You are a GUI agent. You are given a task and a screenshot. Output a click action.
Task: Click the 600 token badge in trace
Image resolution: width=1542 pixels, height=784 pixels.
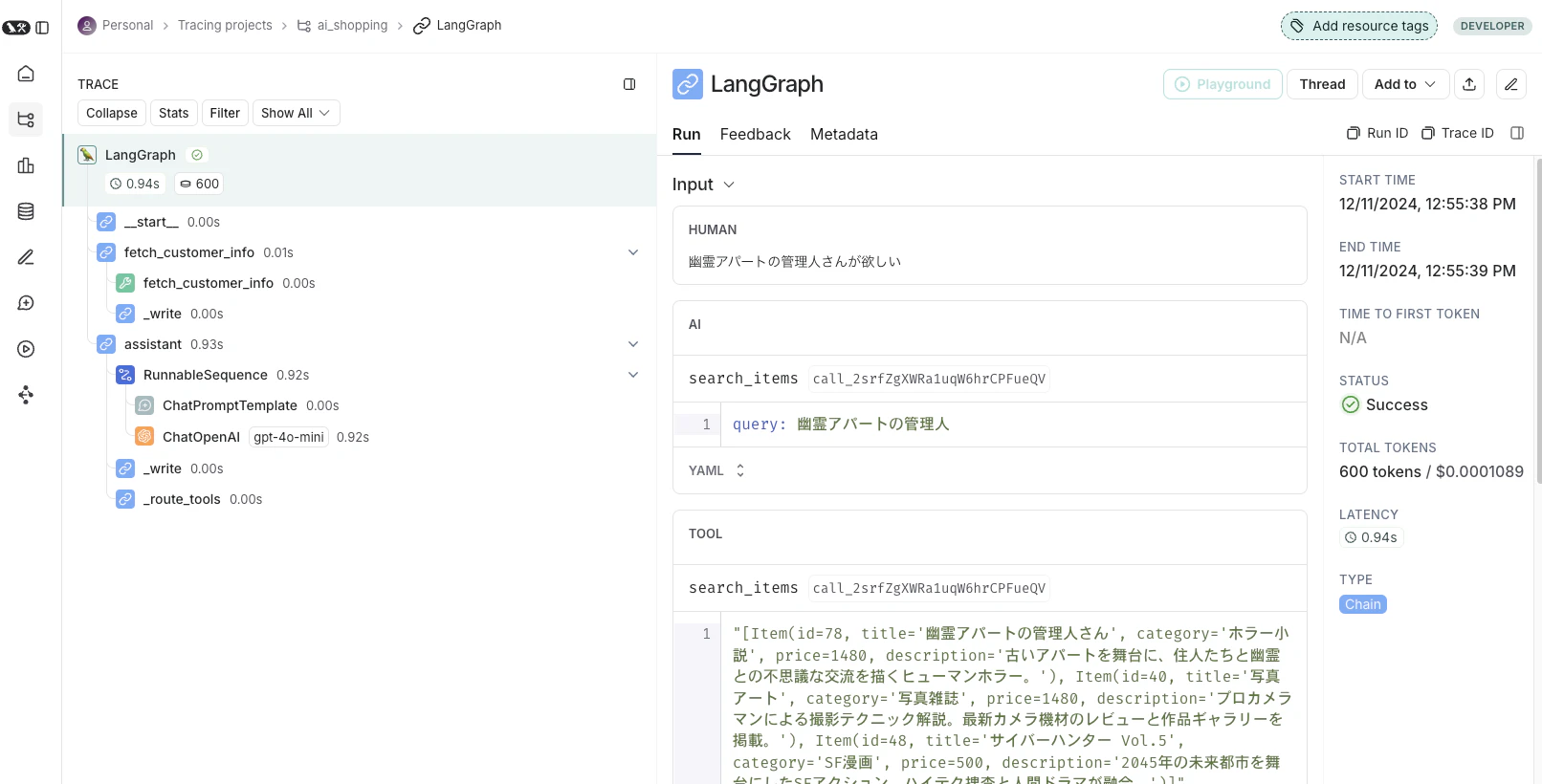[199, 184]
